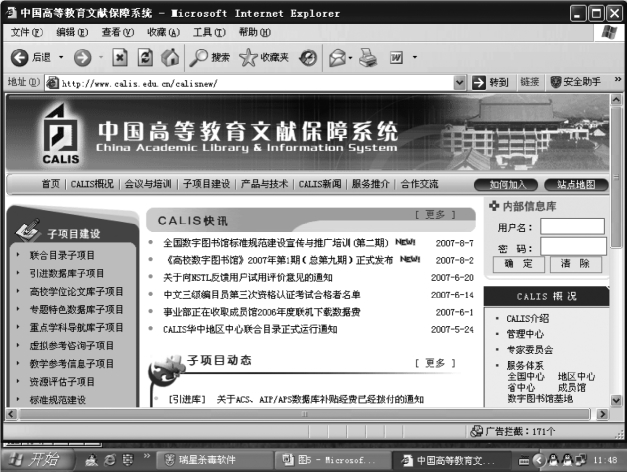
Task: Open the 帮助(H) menu
Action: pos(255,32)
